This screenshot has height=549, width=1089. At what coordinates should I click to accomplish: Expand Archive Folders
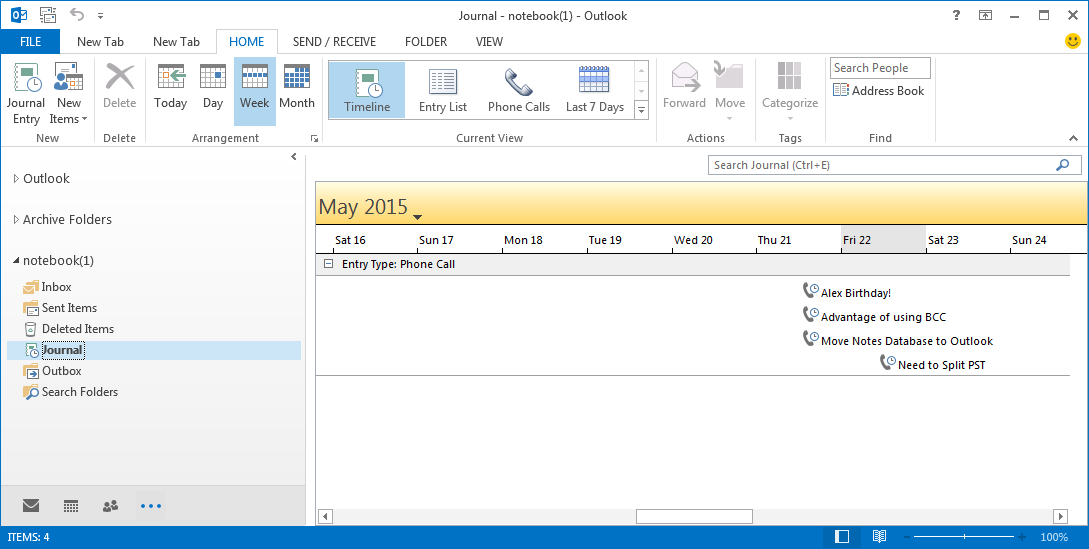coord(16,220)
